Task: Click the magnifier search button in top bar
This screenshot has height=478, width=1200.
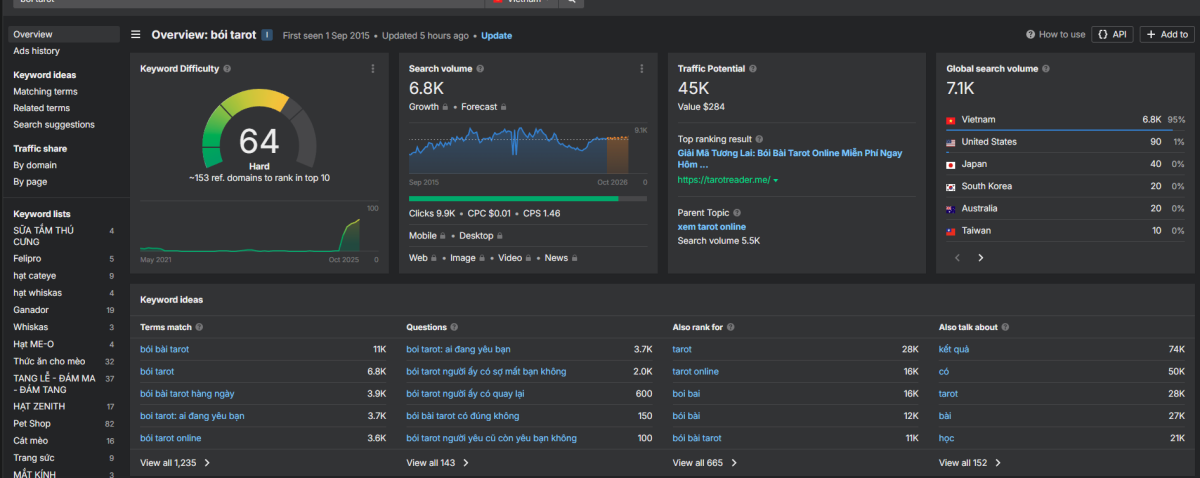Action: (571, 2)
